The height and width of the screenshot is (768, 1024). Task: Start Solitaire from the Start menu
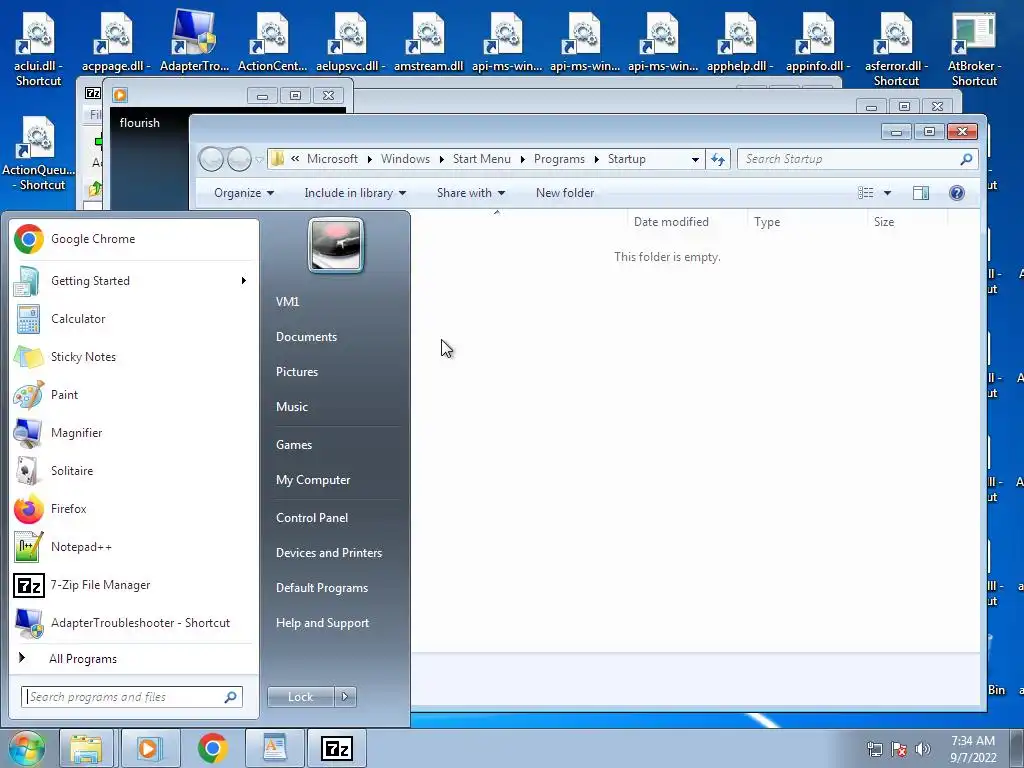(x=134, y=470)
